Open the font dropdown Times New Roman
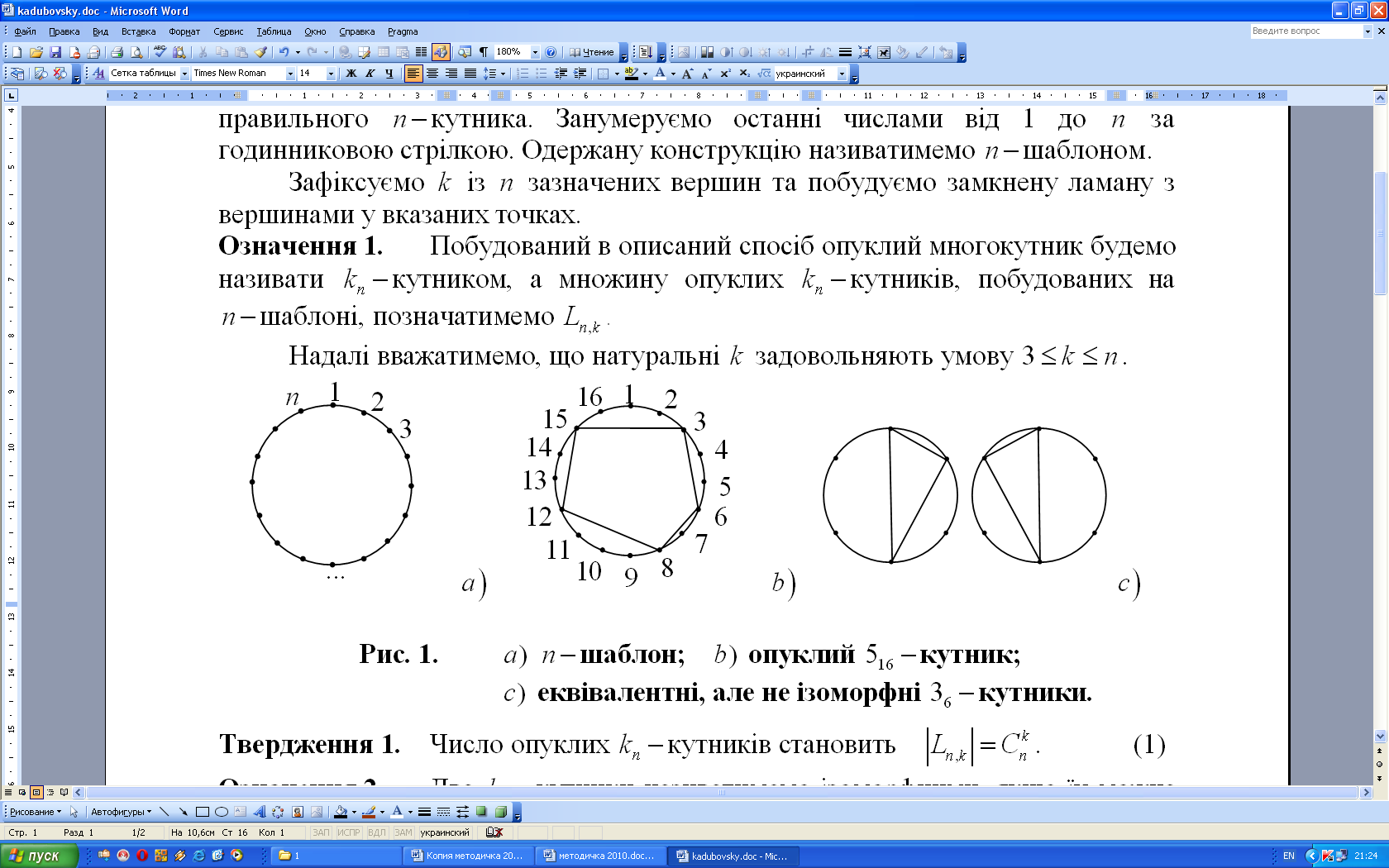The width and height of the screenshot is (1389, 868). point(290,74)
